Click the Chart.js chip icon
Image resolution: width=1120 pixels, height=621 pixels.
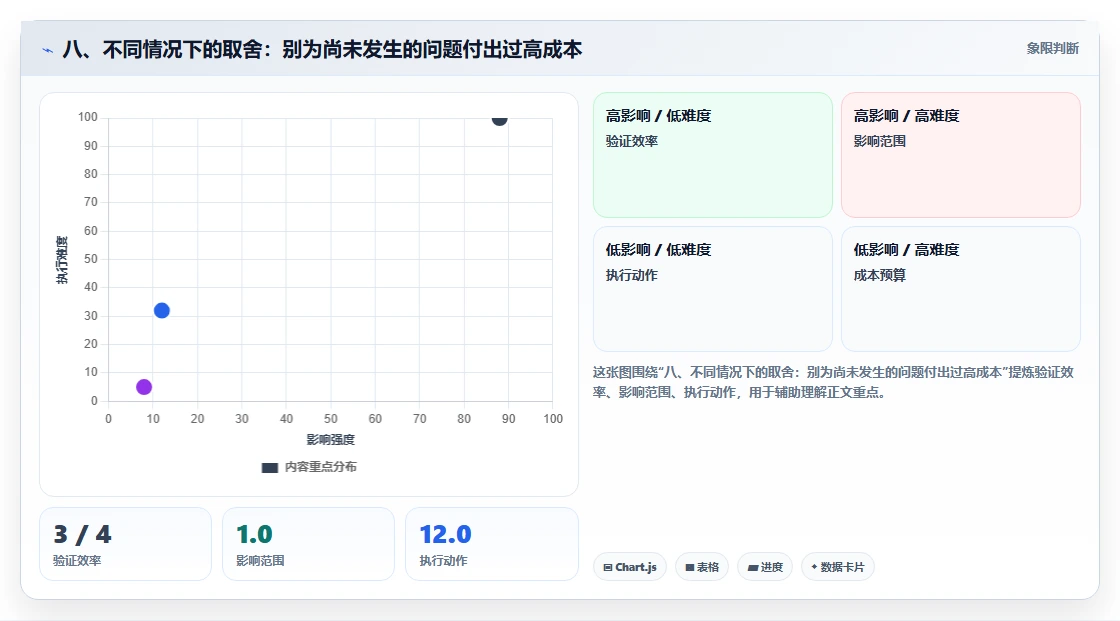[x=608, y=567]
